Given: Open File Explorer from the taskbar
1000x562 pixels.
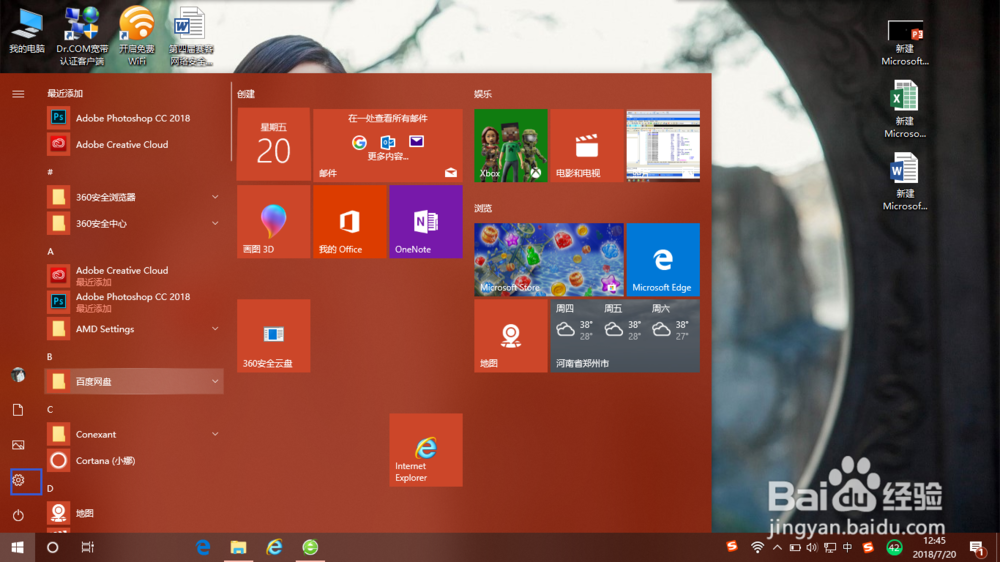Looking at the screenshot, I should [239, 547].
